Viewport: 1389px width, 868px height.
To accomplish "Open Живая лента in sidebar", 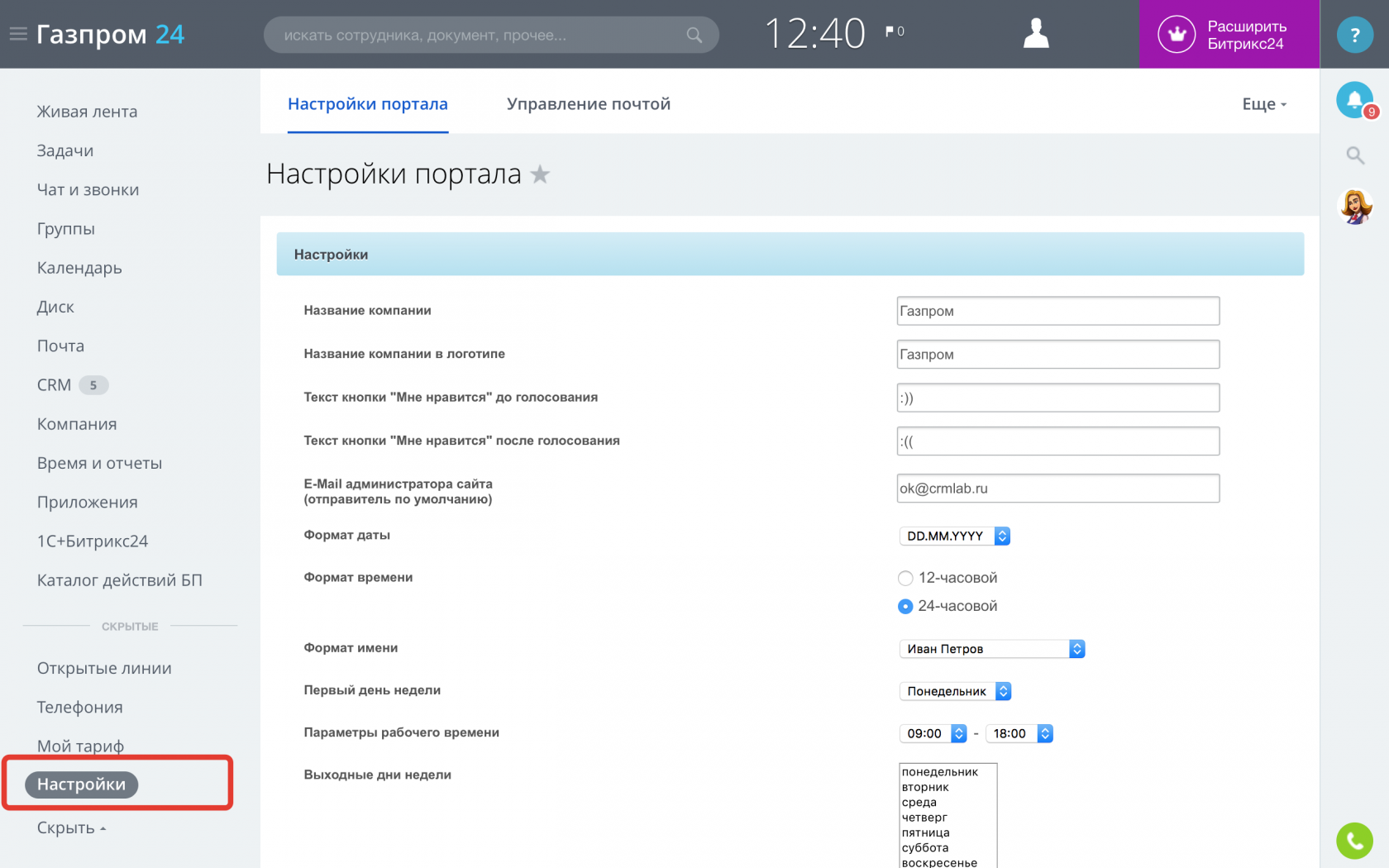I will pyautogui.click(x=87, y=112).
